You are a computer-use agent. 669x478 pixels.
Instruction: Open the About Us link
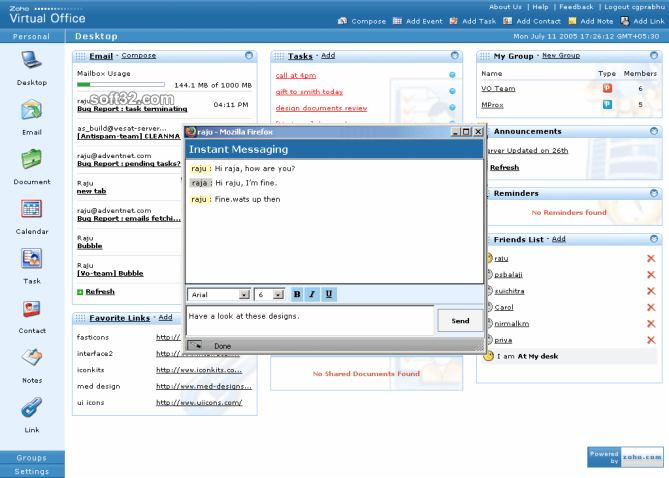click(x=505, y=7)
